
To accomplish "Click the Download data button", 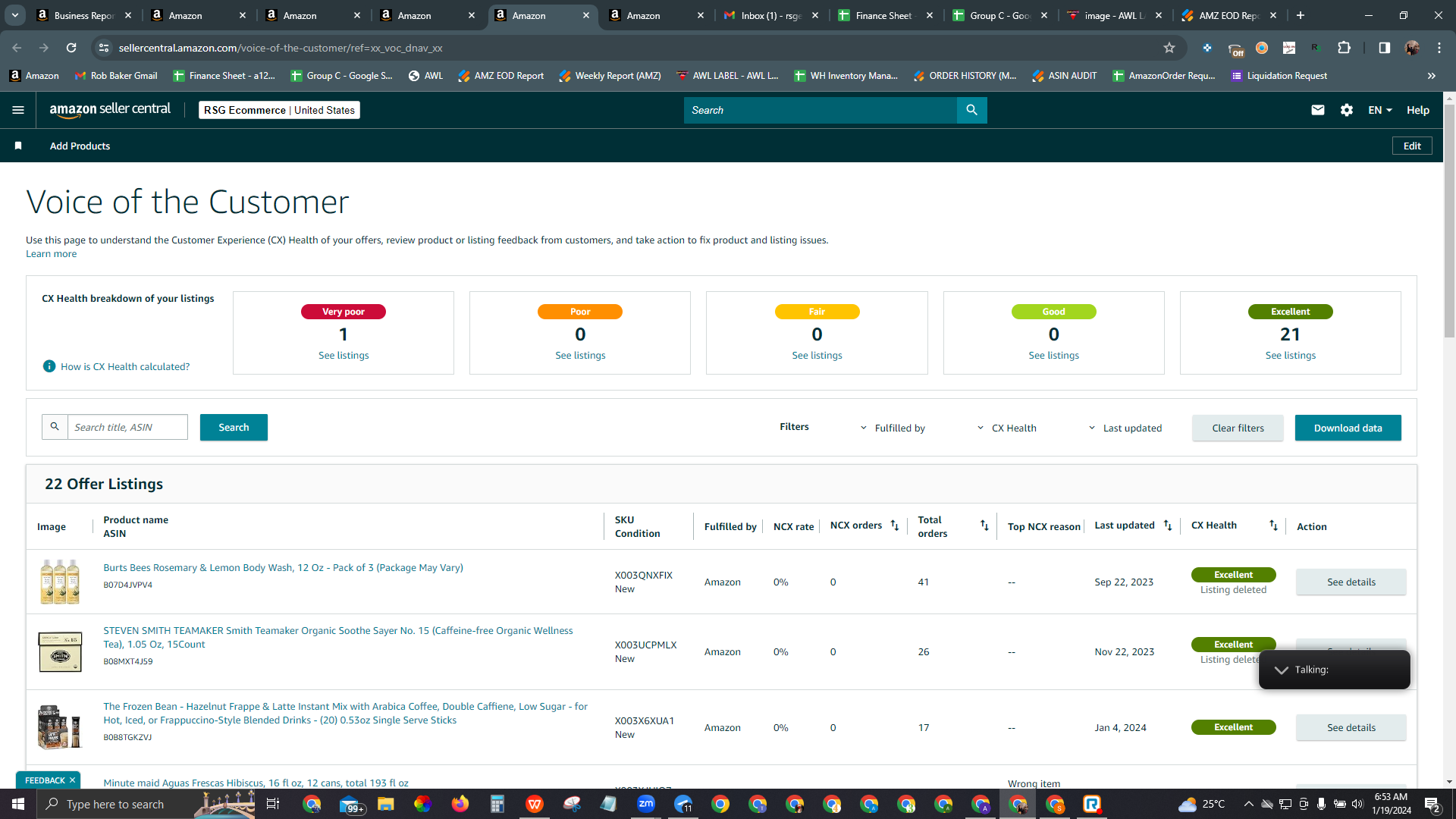I will click(x=1348, y=428).
